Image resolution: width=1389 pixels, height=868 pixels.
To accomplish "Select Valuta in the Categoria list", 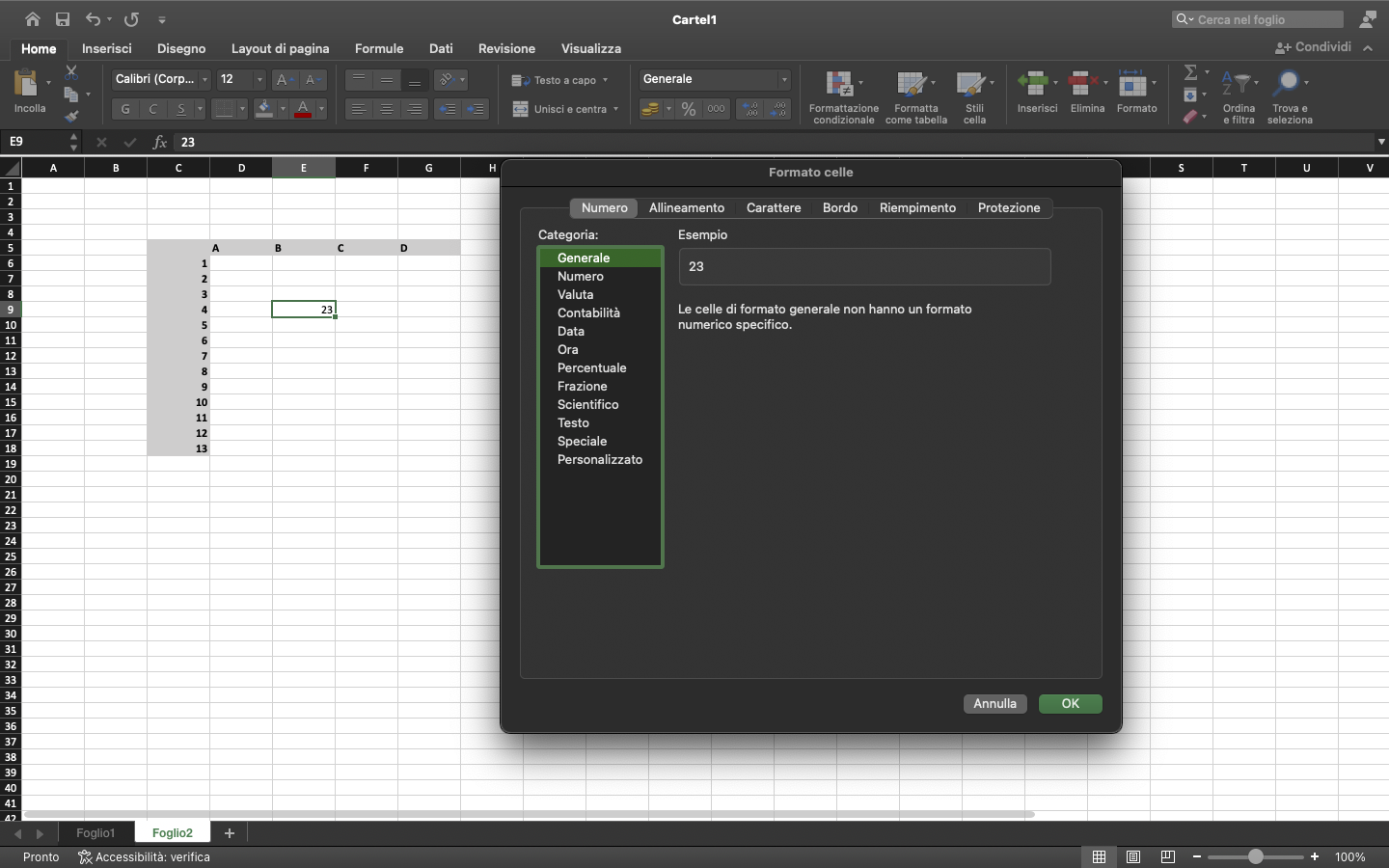I will point(576,294).
